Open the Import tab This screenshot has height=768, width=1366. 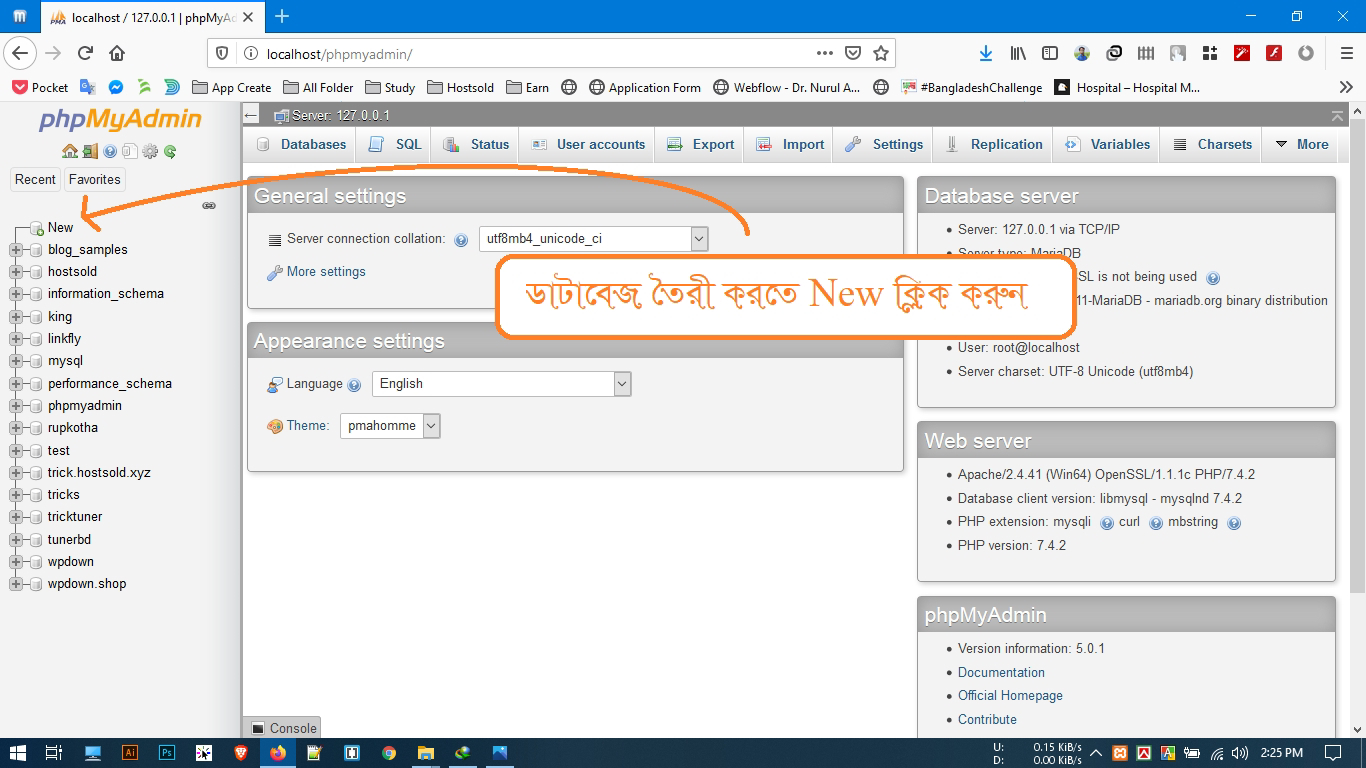[x=790, y=144]
